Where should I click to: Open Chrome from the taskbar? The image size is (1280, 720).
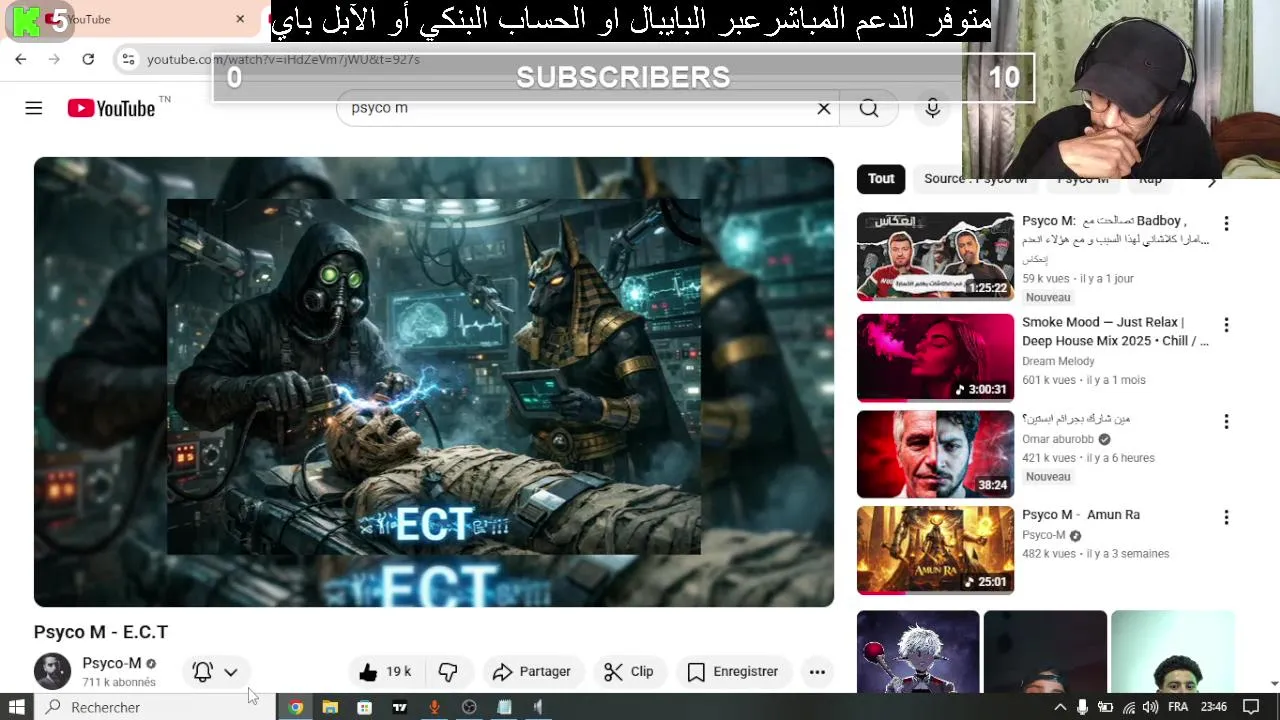point(296,707)
